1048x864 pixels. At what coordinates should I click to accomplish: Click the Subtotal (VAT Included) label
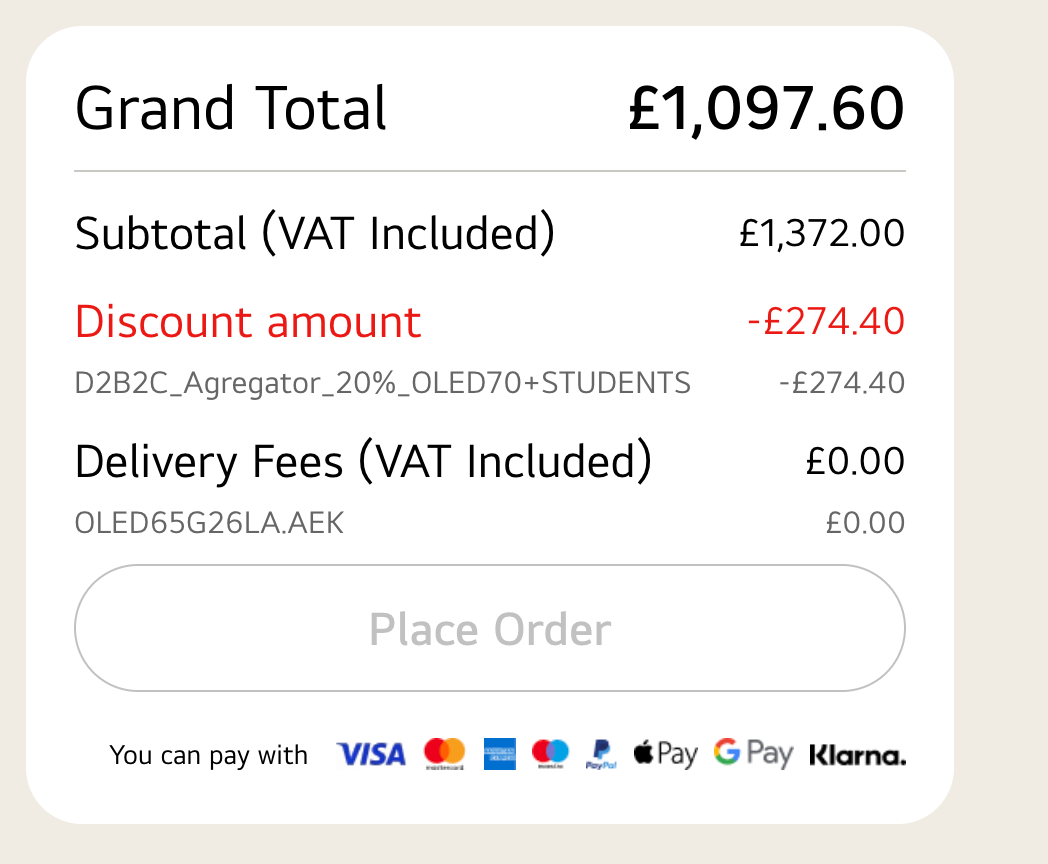[314, 234]
